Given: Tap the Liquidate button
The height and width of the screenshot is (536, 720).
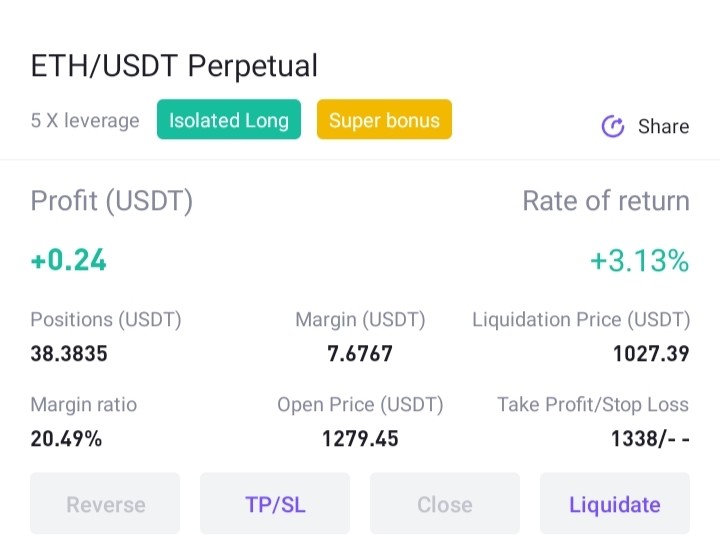Looking at the screenshot, I should (x=615, y=503).
